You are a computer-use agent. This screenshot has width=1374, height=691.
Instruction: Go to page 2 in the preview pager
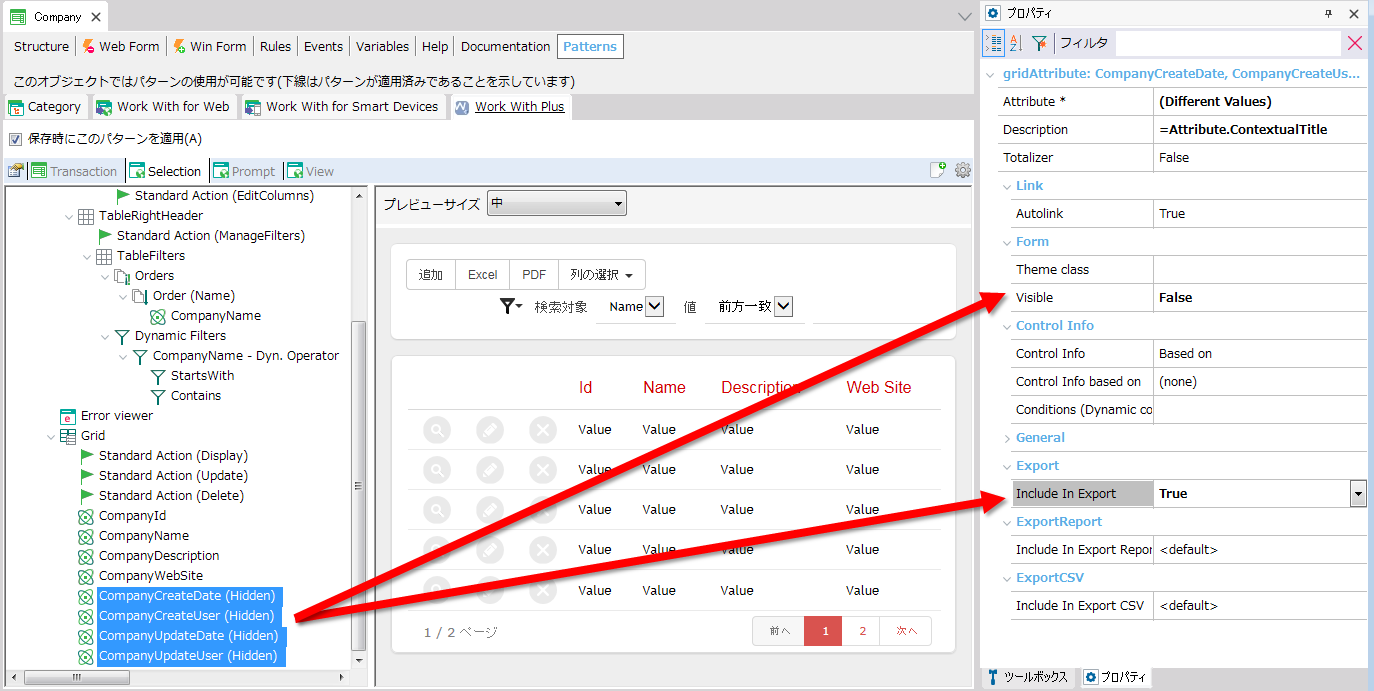tap(862, 631)
